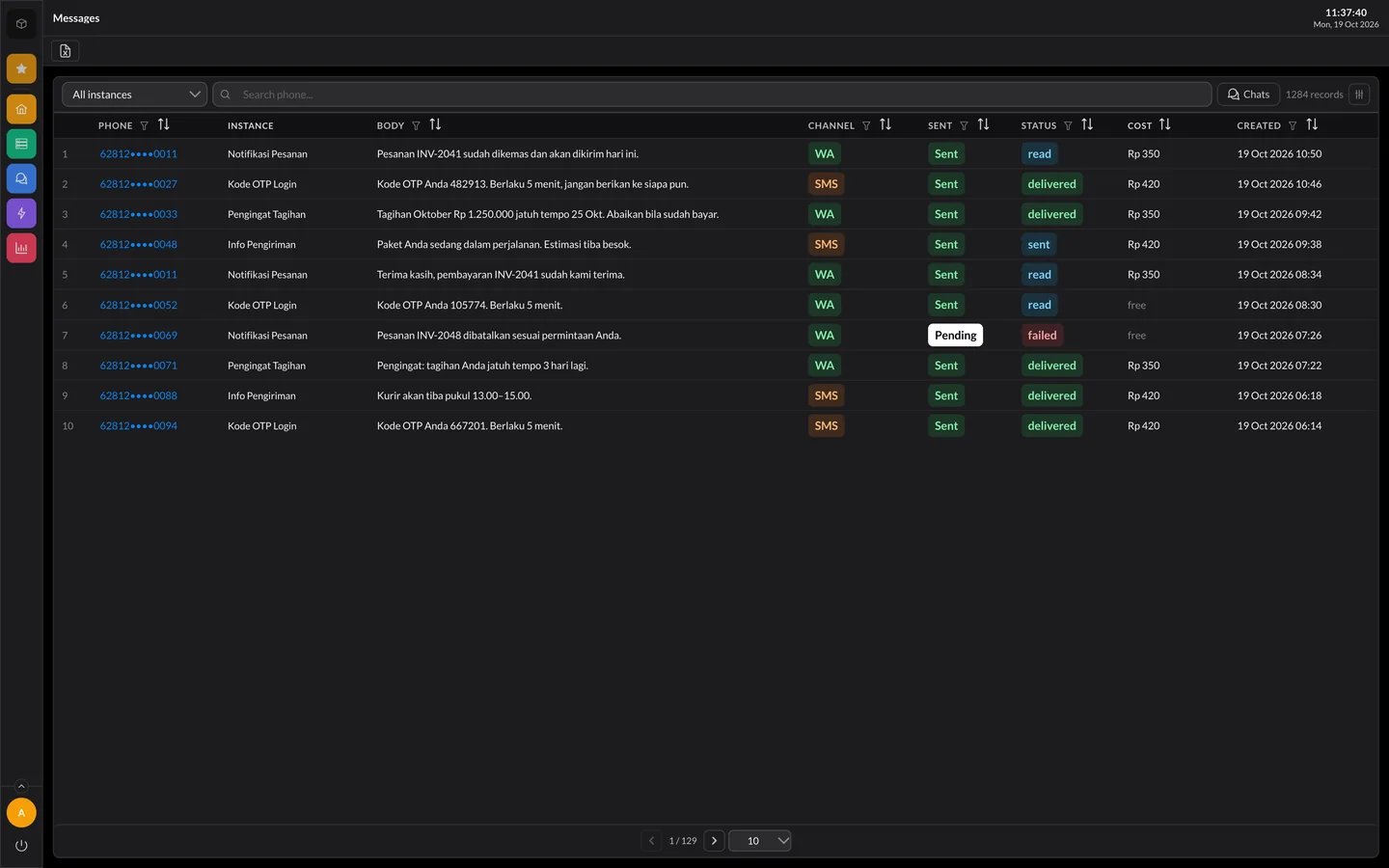Open the blue chat bubble sidebar icon
This screenshot has width=1389, height=868.
(x=21, y=178)
